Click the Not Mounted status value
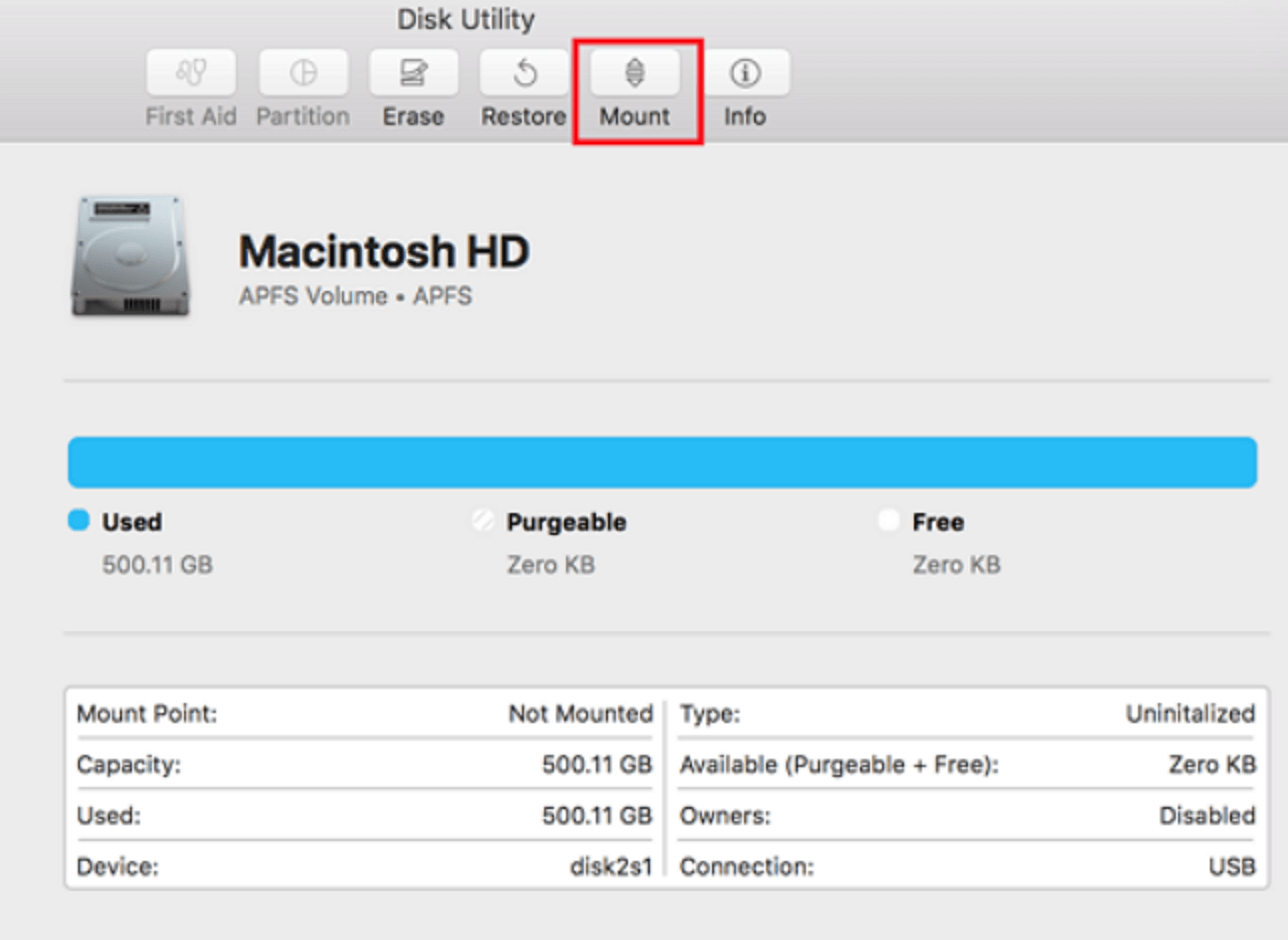The width and height of the screenshot is (1288, 940). (x=581, y=714)
